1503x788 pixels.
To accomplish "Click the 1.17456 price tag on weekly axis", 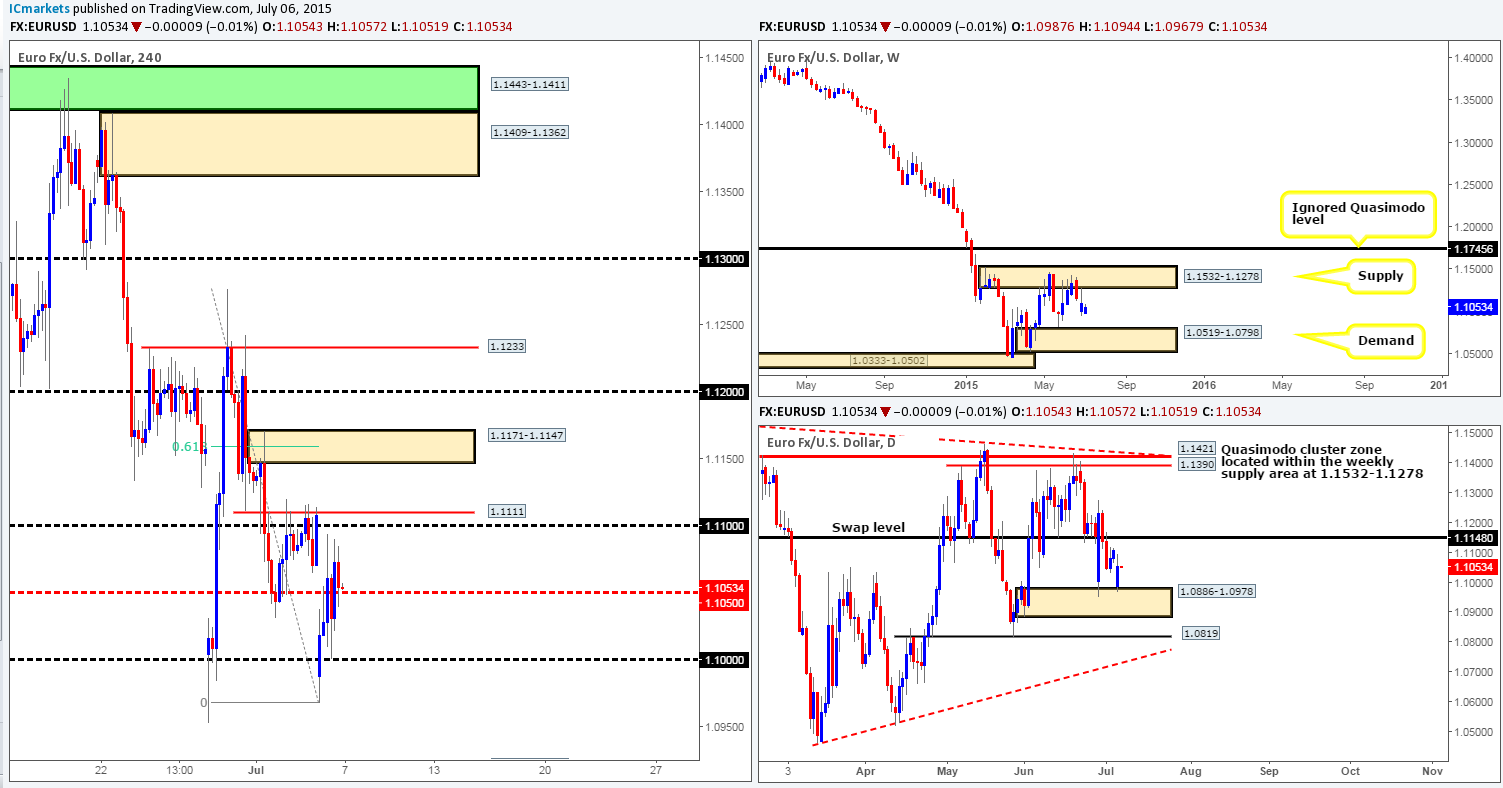I will pos(1470,248).
